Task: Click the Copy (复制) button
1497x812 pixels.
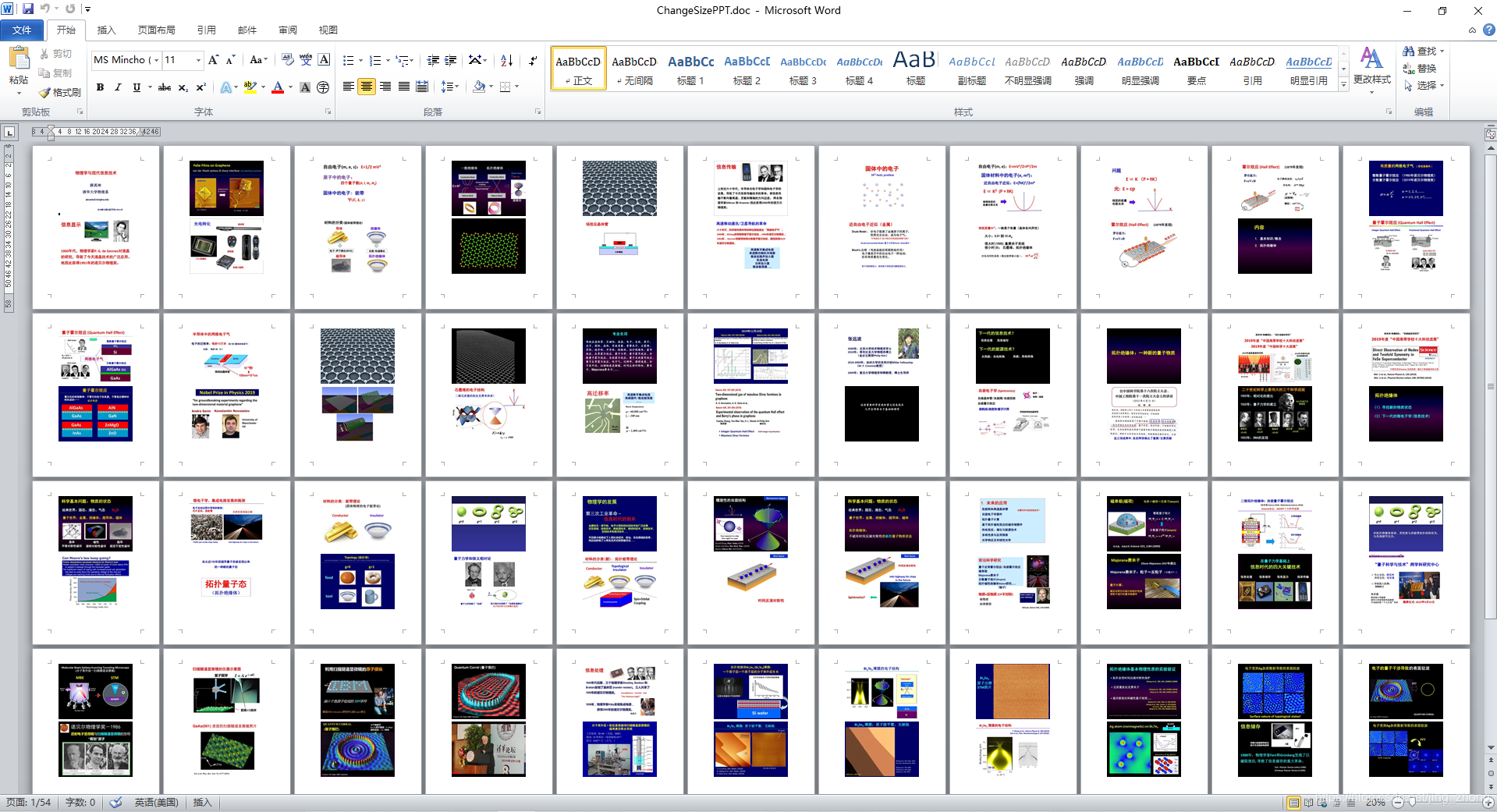Action: tap(55, 73)
